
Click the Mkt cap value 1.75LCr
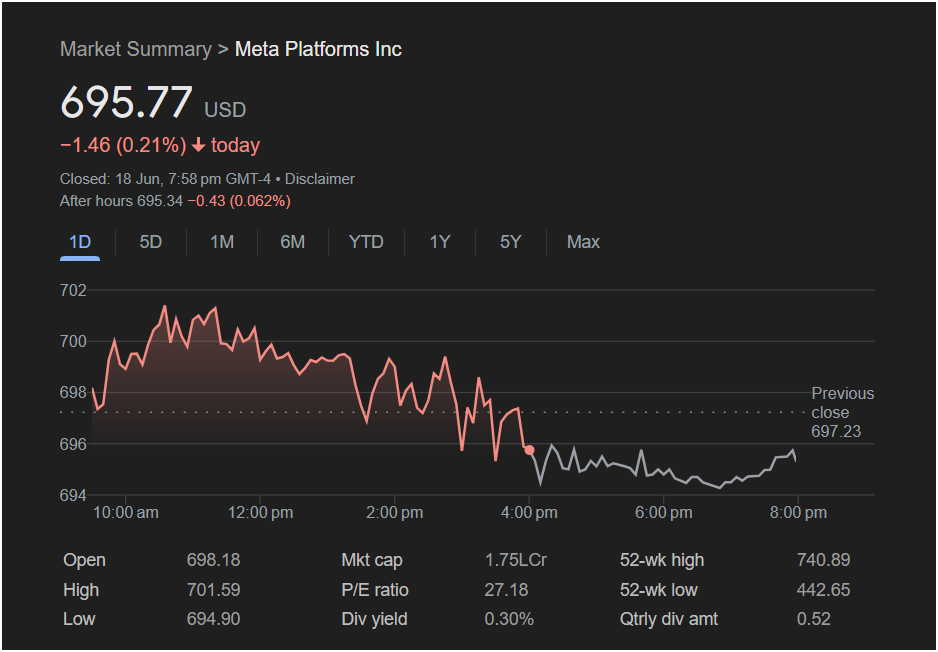point(516,560)
